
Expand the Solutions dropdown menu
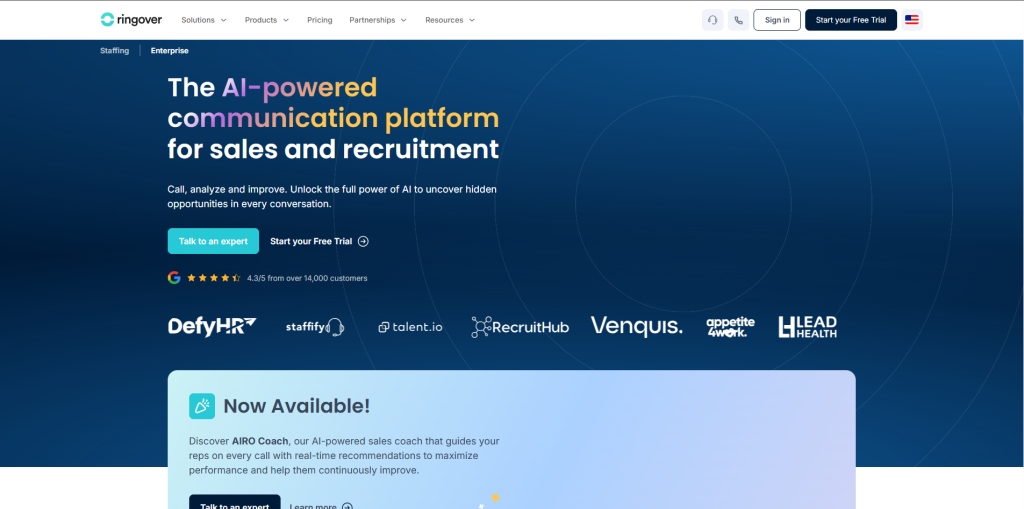point(204,20)
